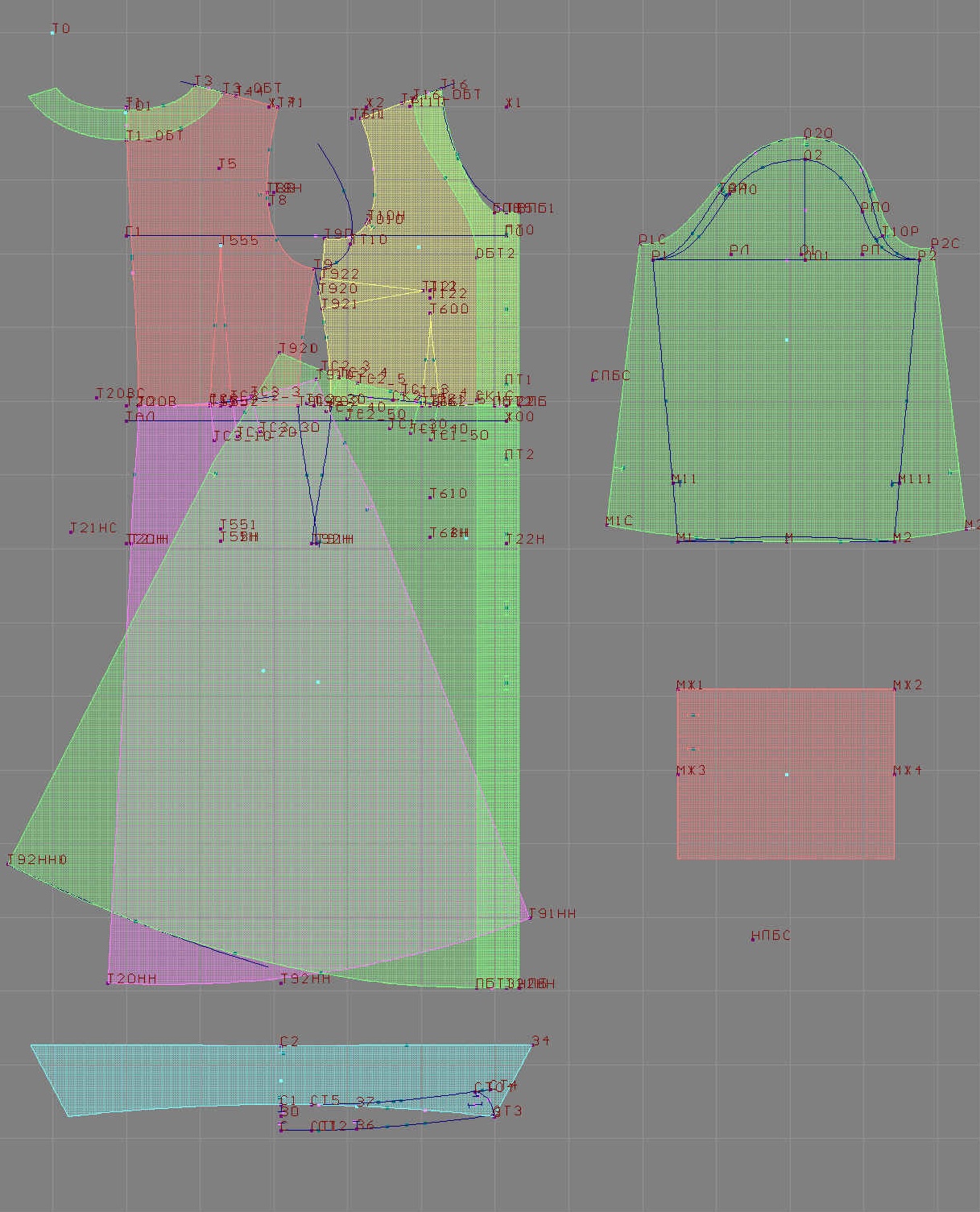Screen dimensions: 980x1212
Task: Click the СПБС point marker
Action: (x=593, y=379)
